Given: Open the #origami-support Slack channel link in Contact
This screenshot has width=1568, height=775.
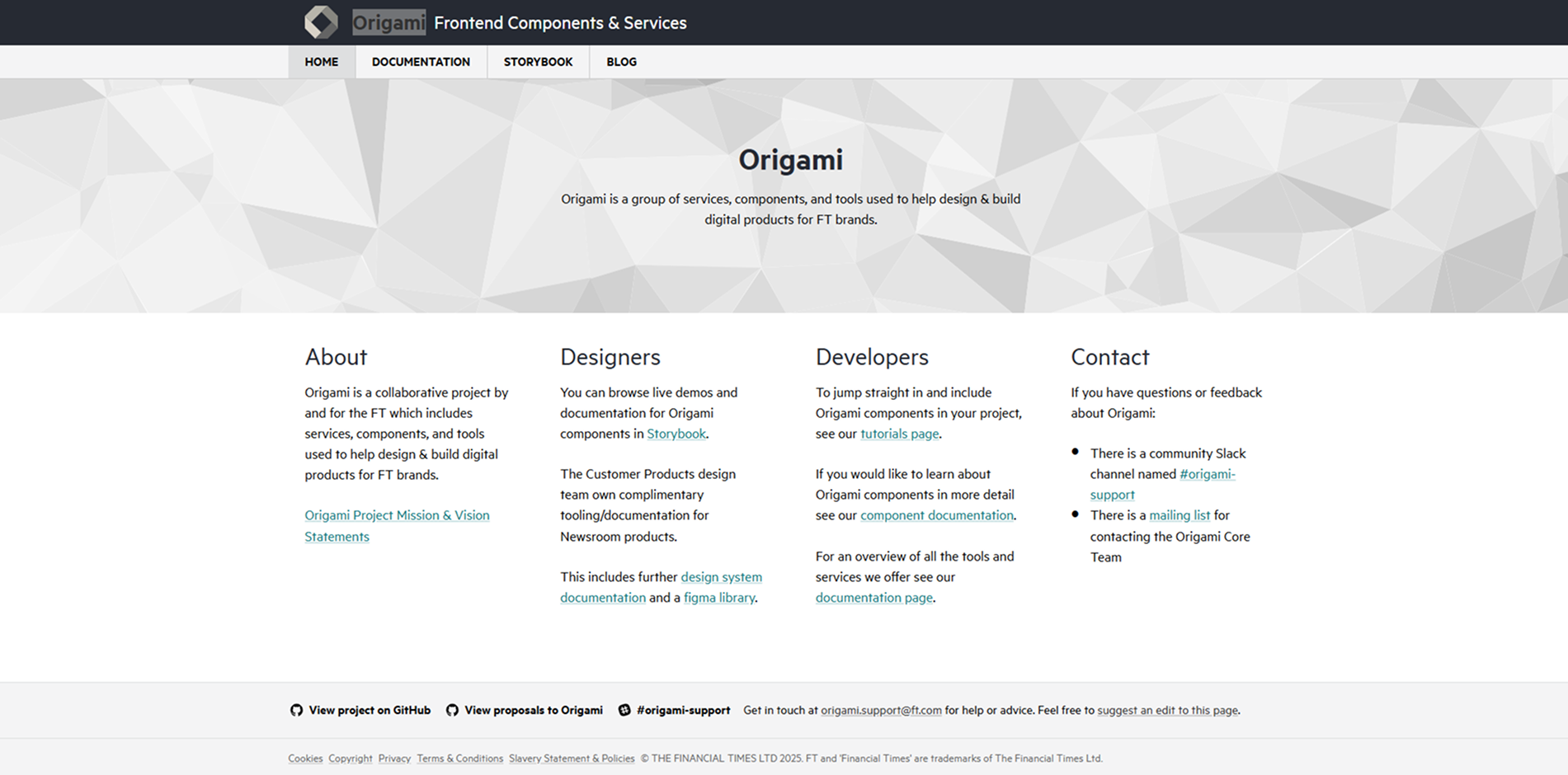Looking at the screenshot, I should 1162,484.
